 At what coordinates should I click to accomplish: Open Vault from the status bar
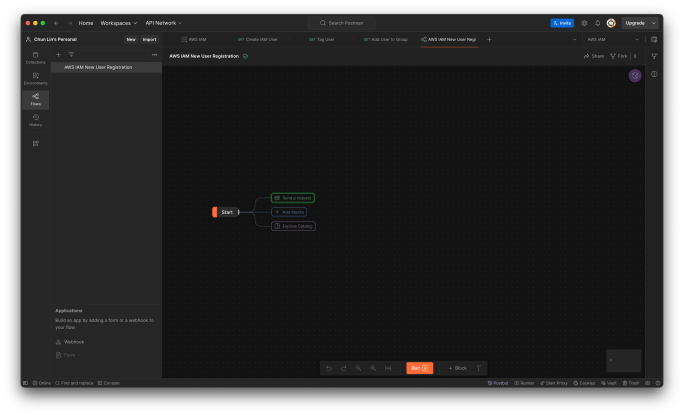point(609,383)
